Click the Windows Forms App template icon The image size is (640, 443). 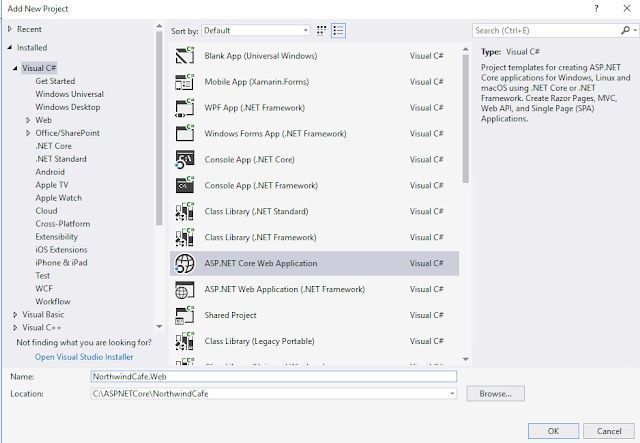pyautogui.click(x=184, y=134)
